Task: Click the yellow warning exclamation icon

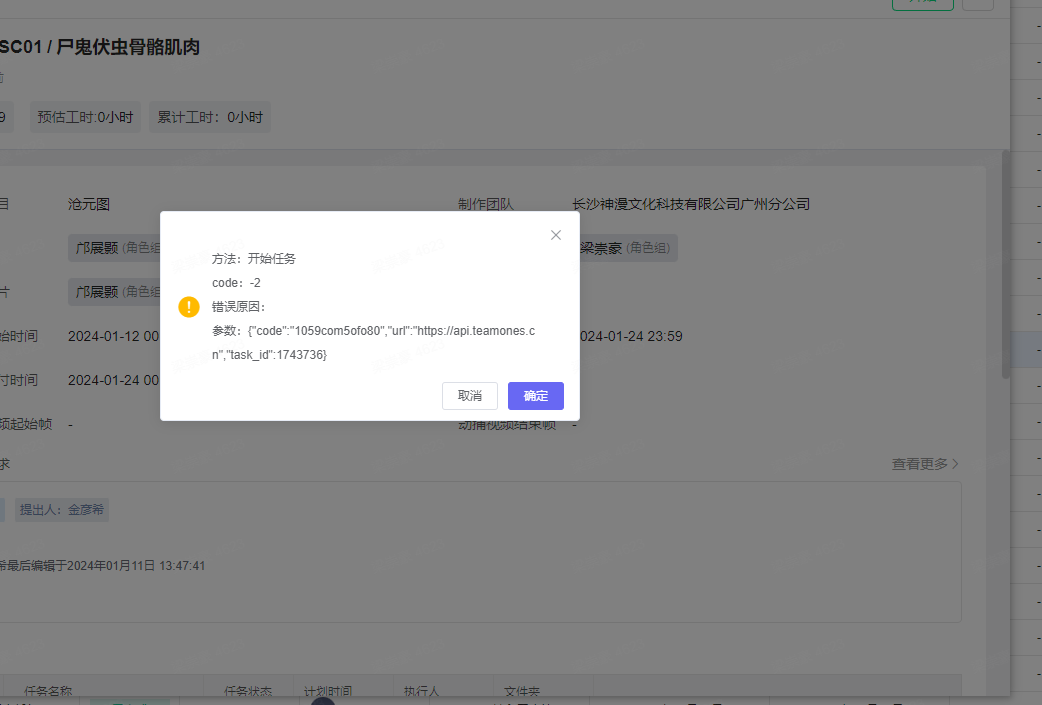Action: tap(189, 307)
